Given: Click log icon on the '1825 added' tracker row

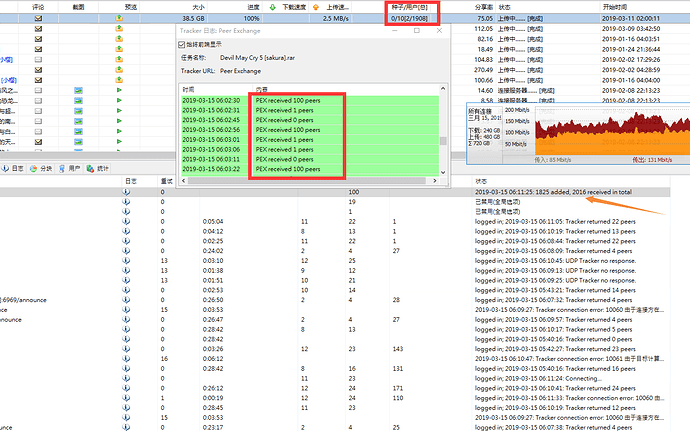Looking at the screenshot, I should tap(127, 191).
